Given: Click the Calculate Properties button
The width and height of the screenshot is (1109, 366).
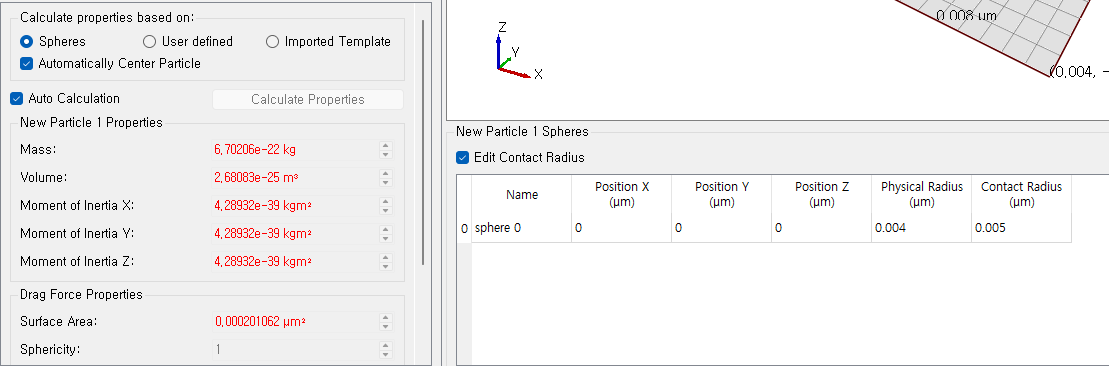Looking at the screenshot, I should point(308,100).
